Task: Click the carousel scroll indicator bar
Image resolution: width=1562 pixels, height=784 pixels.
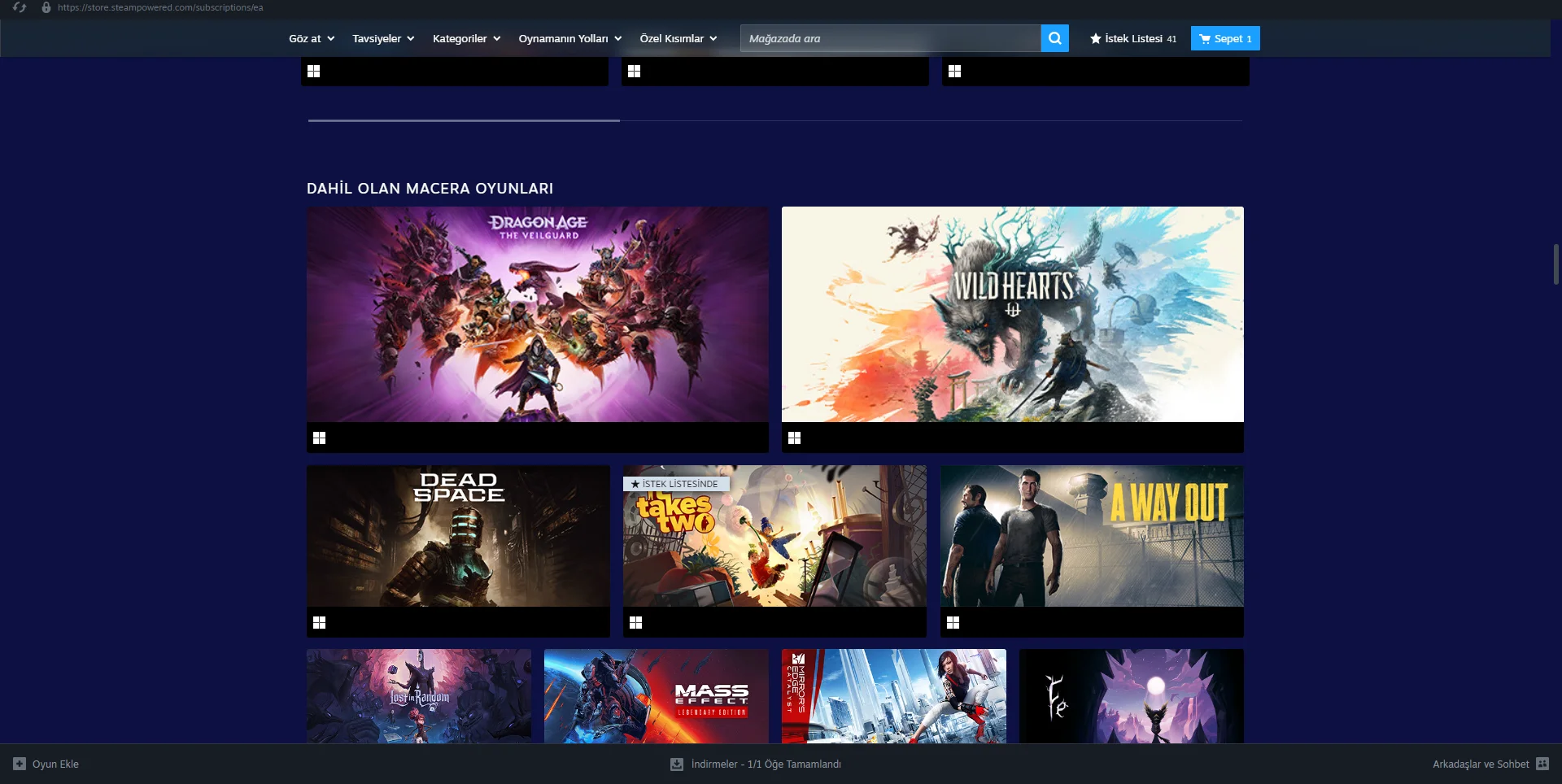Action: [464, 120]
